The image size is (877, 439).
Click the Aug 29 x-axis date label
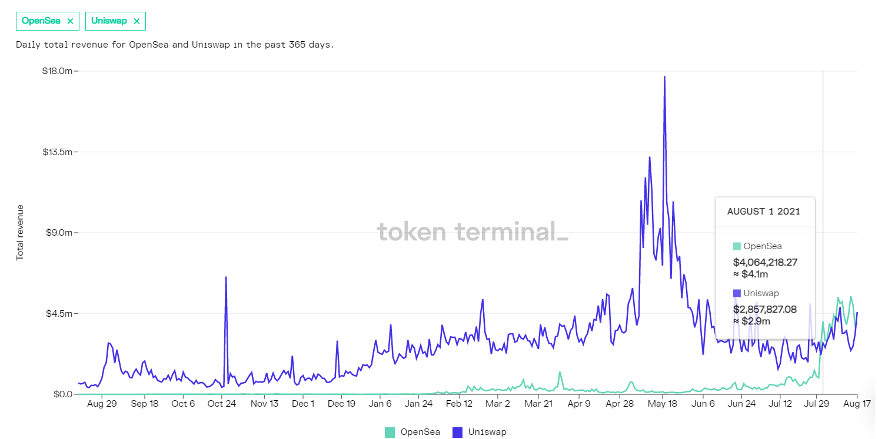coord(102,404)
